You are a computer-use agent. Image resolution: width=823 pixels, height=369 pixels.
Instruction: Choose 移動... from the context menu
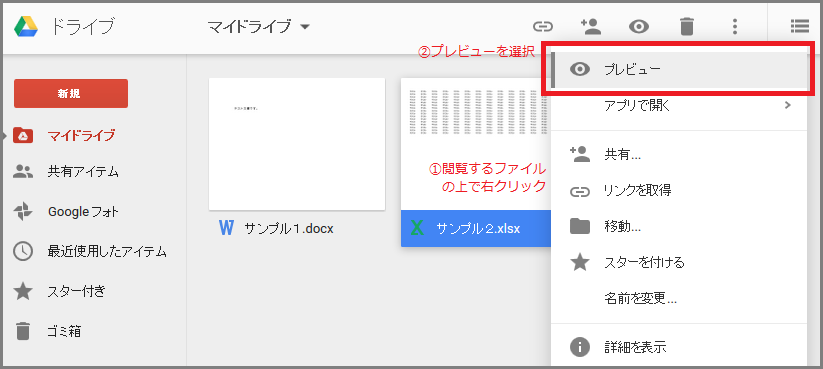(x=679, y=227)
